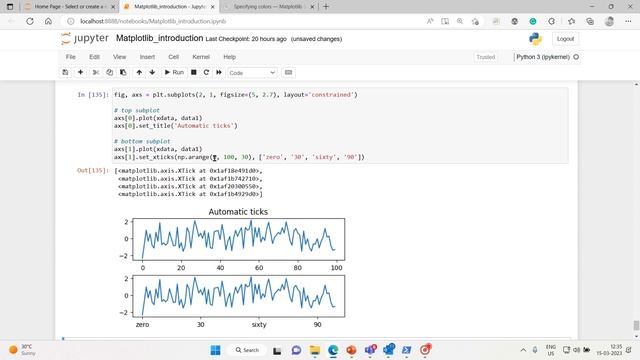Click the Run button
The height and width of the screenshot is (360, 640).
174,72
